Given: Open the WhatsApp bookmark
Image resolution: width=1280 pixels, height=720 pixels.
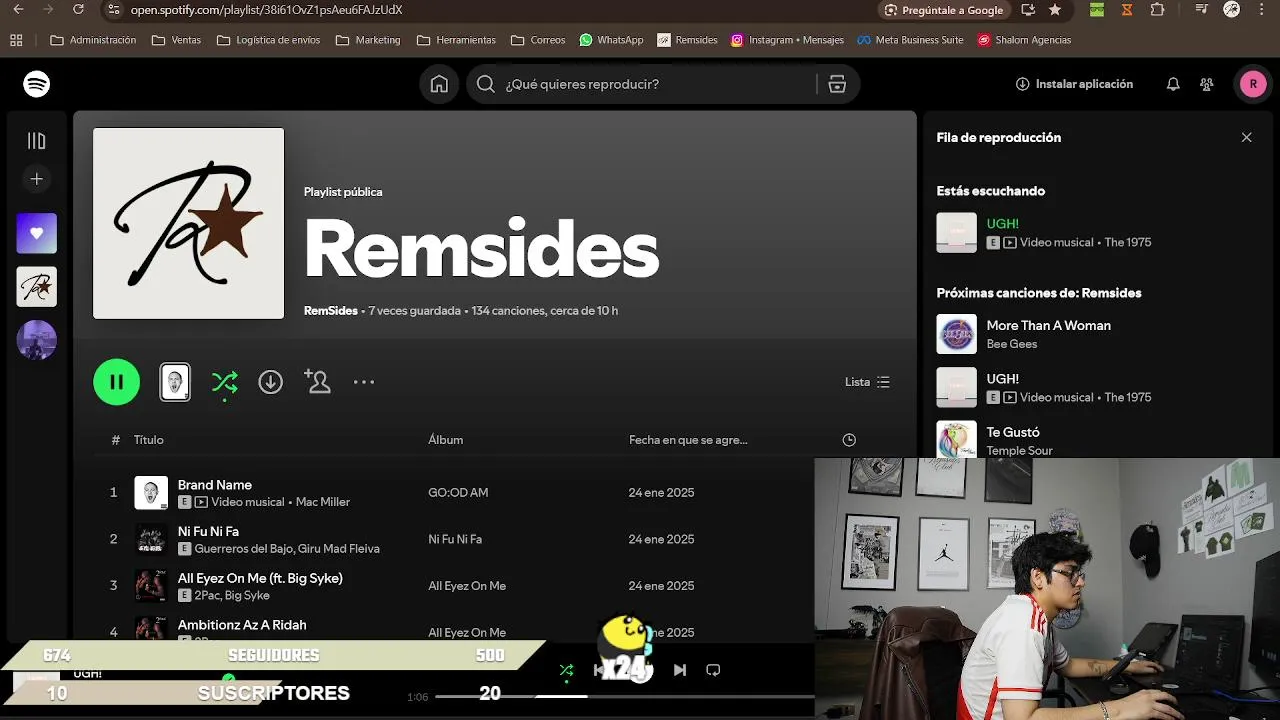Looking at the screenshot, I should point(611,40).
